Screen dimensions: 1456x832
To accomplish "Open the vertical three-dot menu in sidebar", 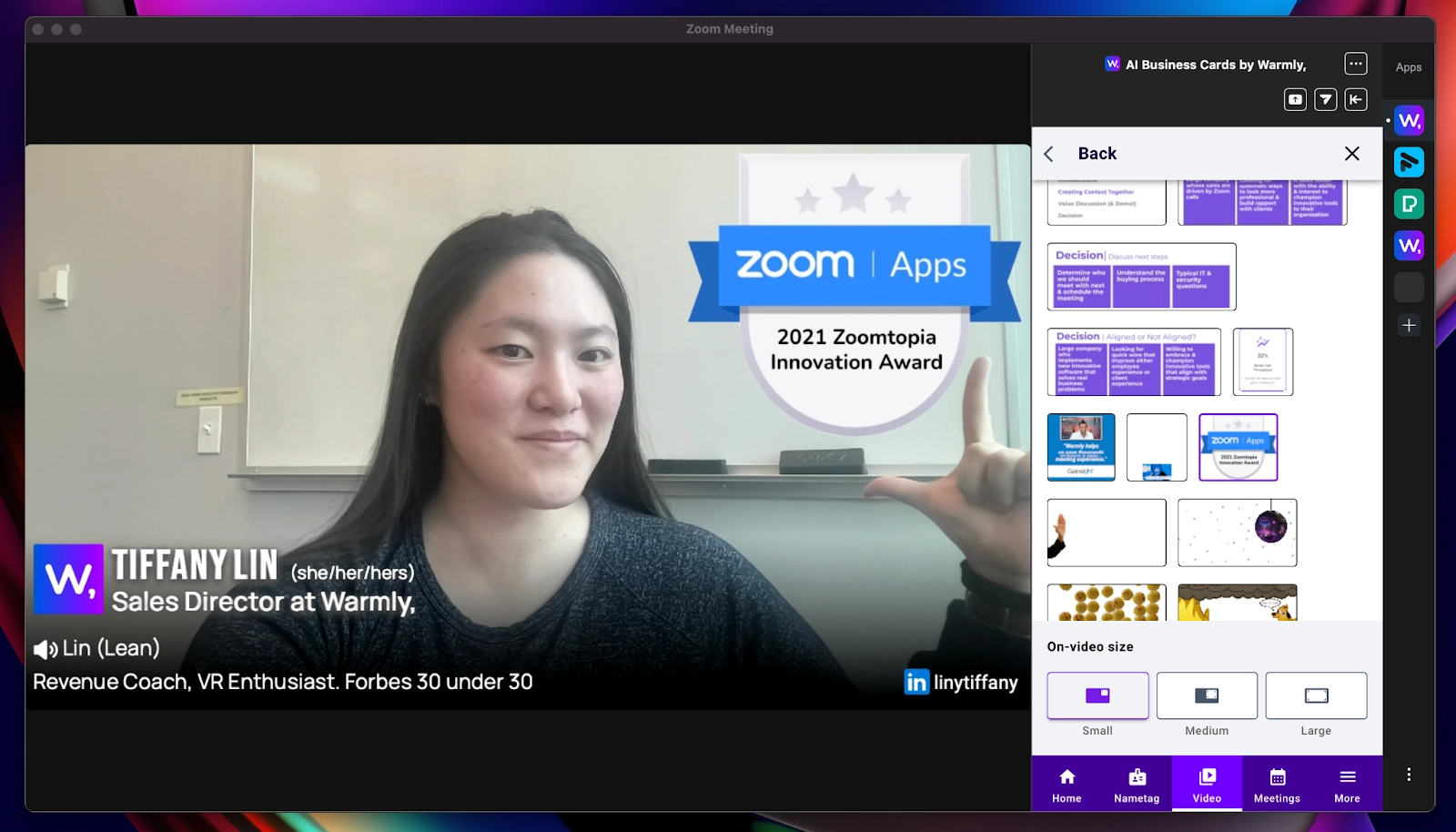I will (x=1409, y=775).
